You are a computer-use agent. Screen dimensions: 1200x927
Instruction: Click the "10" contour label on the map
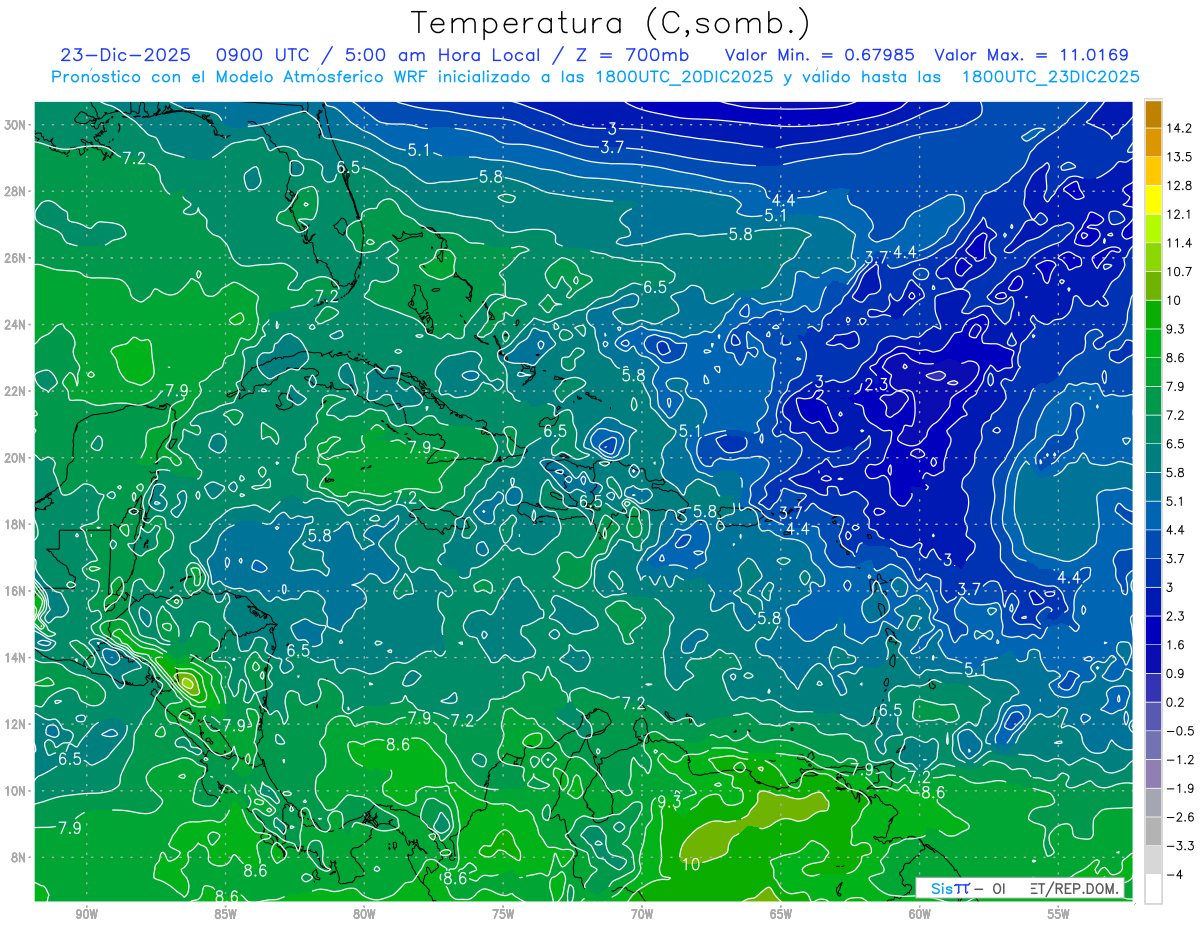coord(690,863)
